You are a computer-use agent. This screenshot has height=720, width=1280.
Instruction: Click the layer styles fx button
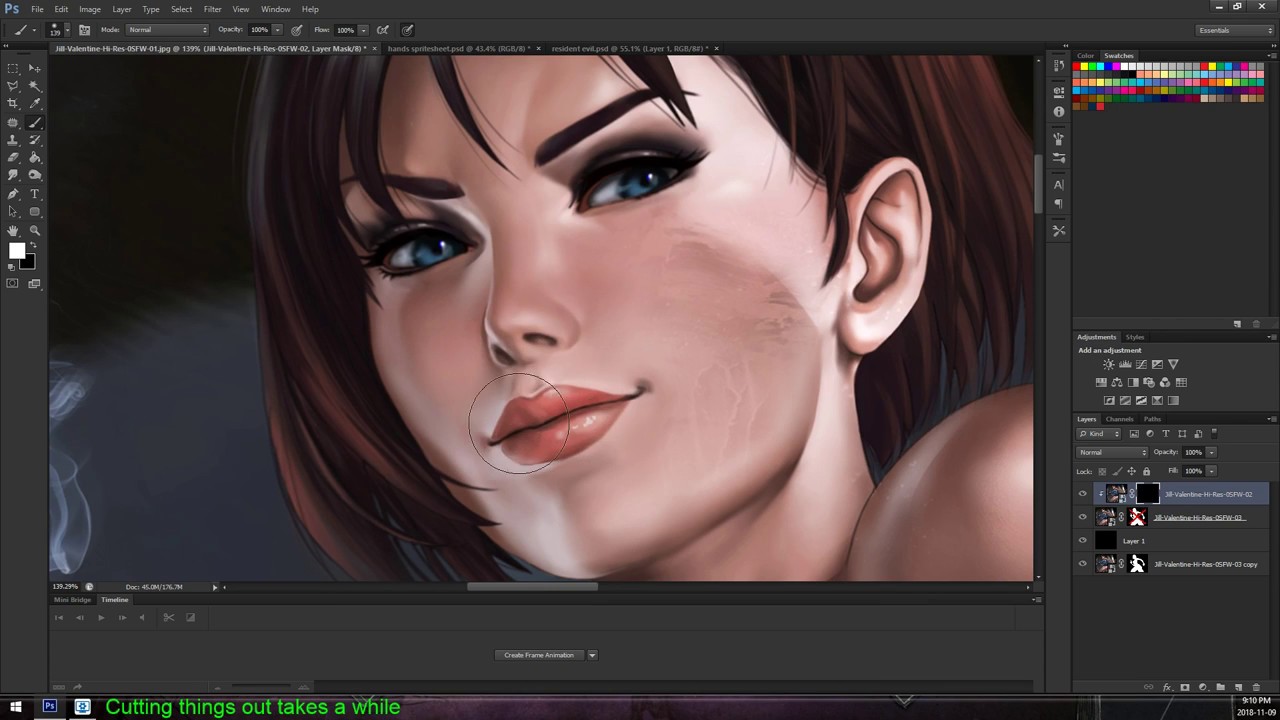tap(1167, 687)
